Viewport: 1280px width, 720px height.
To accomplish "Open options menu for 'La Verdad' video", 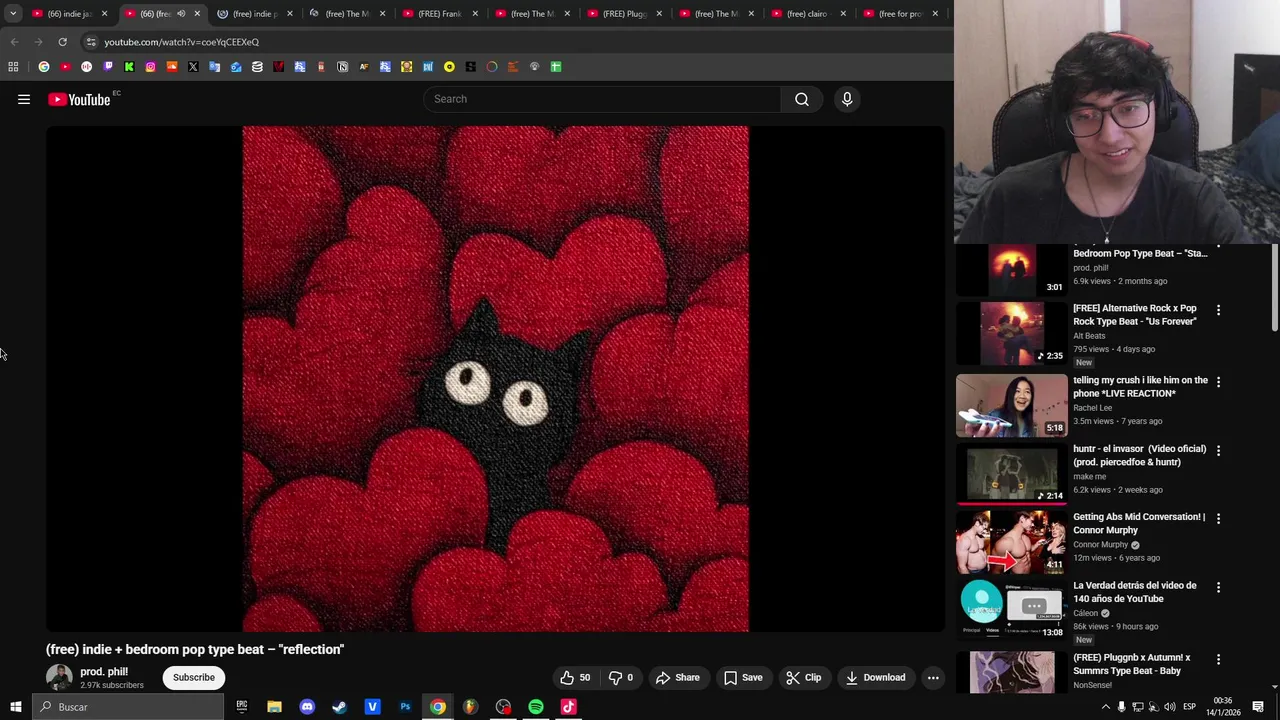I will [x=1218, y=588].
